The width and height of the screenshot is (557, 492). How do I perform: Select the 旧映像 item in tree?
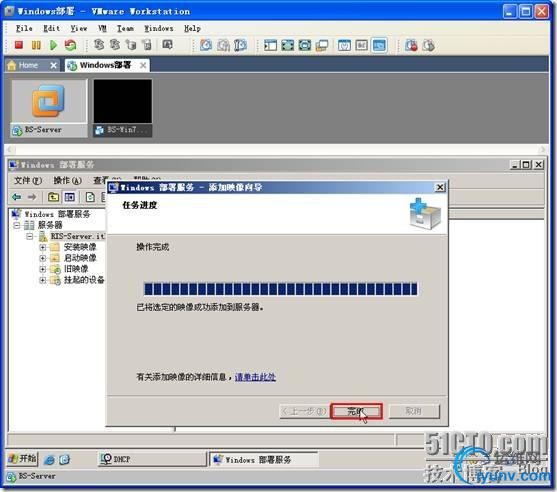coord(76,269)
